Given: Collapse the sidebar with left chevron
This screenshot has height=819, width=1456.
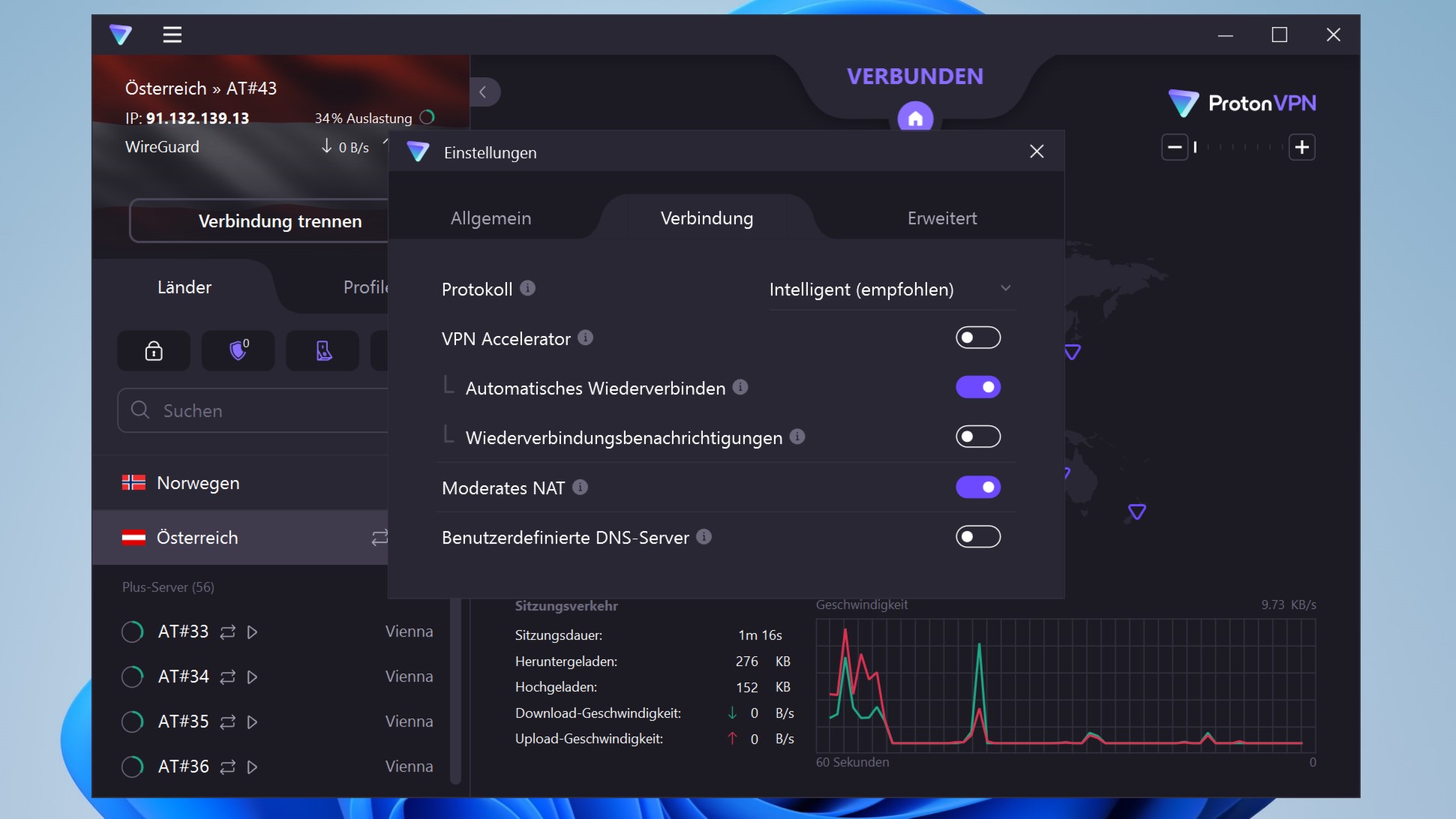Looking at the screenshot, I should coord(483,92).
